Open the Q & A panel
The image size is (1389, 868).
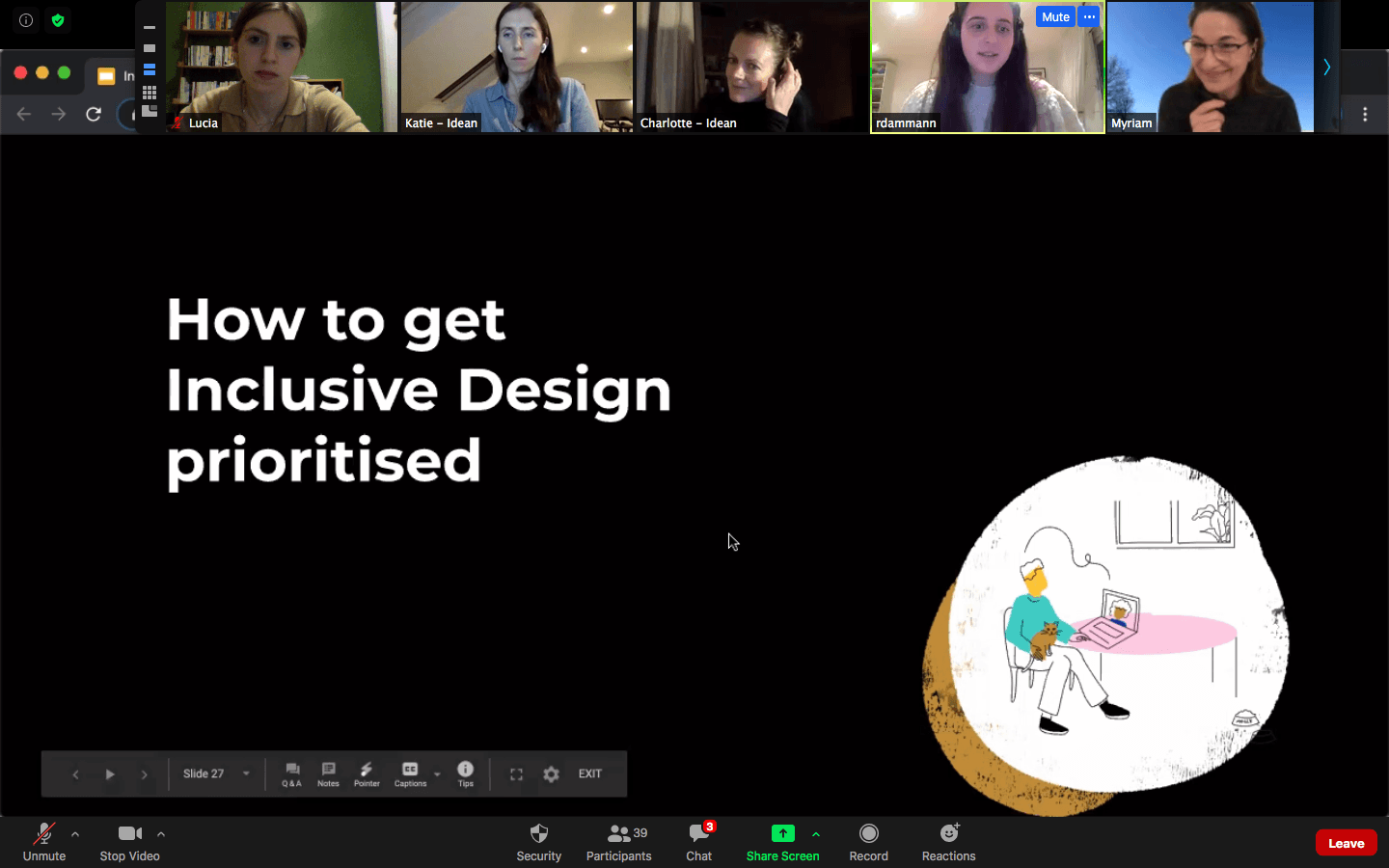click(292, 774)
